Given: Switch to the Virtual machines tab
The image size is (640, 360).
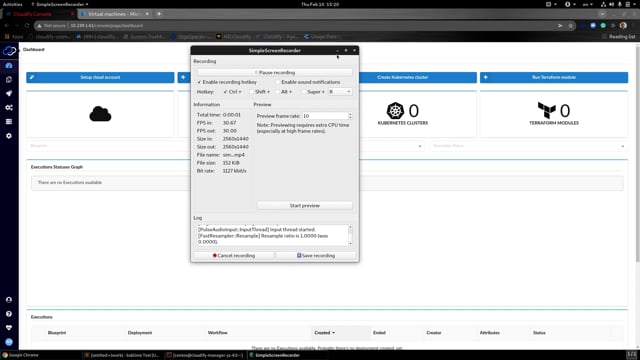Looking at the screenshot, I should (113, 14).
